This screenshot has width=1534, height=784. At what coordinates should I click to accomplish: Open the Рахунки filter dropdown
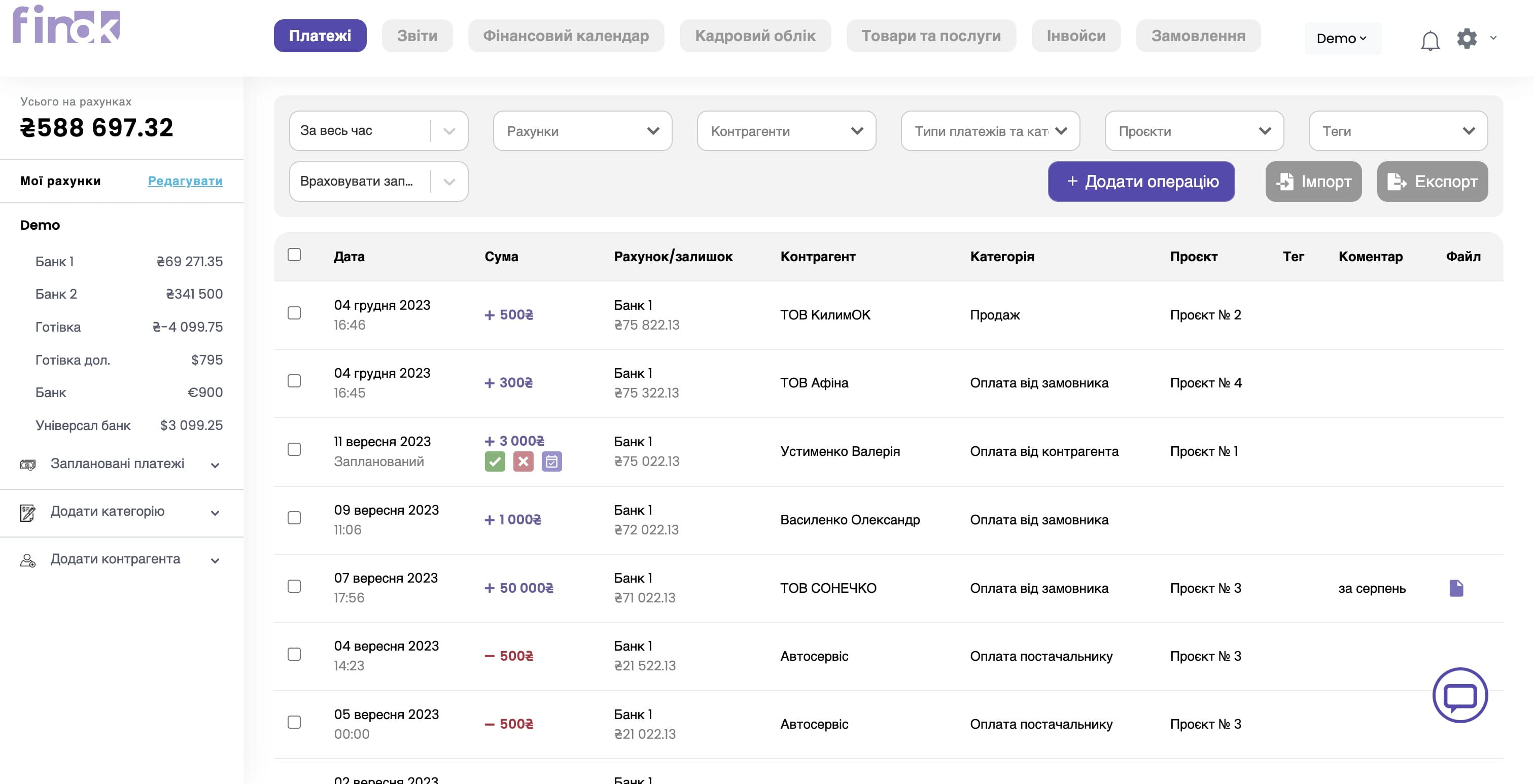pos(582,131)
